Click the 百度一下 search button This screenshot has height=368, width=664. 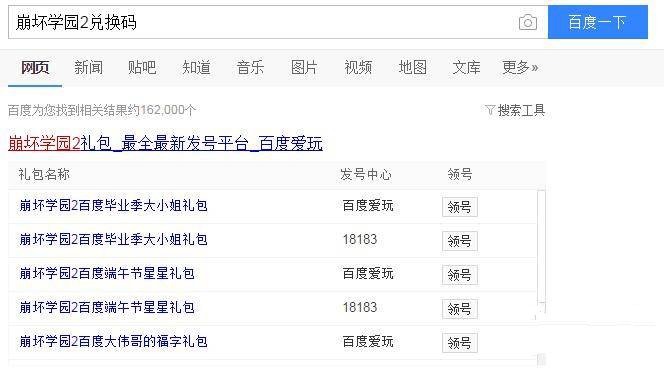click(x=598, y=22)
